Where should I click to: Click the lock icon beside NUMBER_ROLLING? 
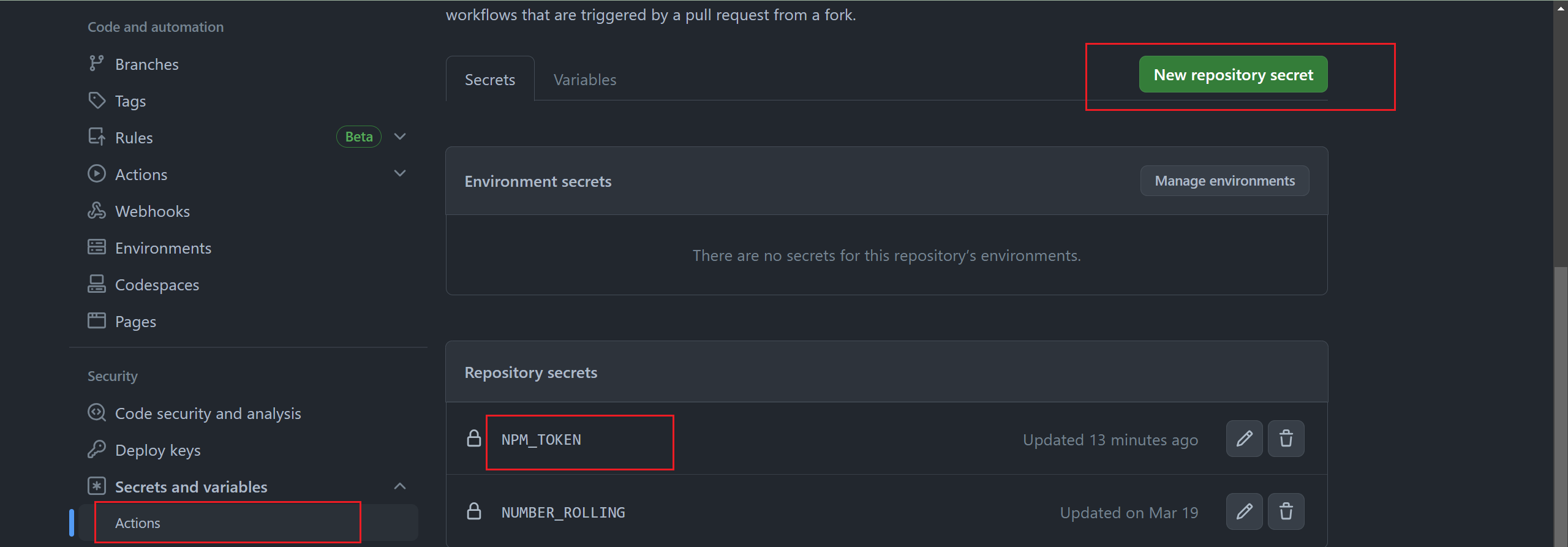click(x=473, y=511)
